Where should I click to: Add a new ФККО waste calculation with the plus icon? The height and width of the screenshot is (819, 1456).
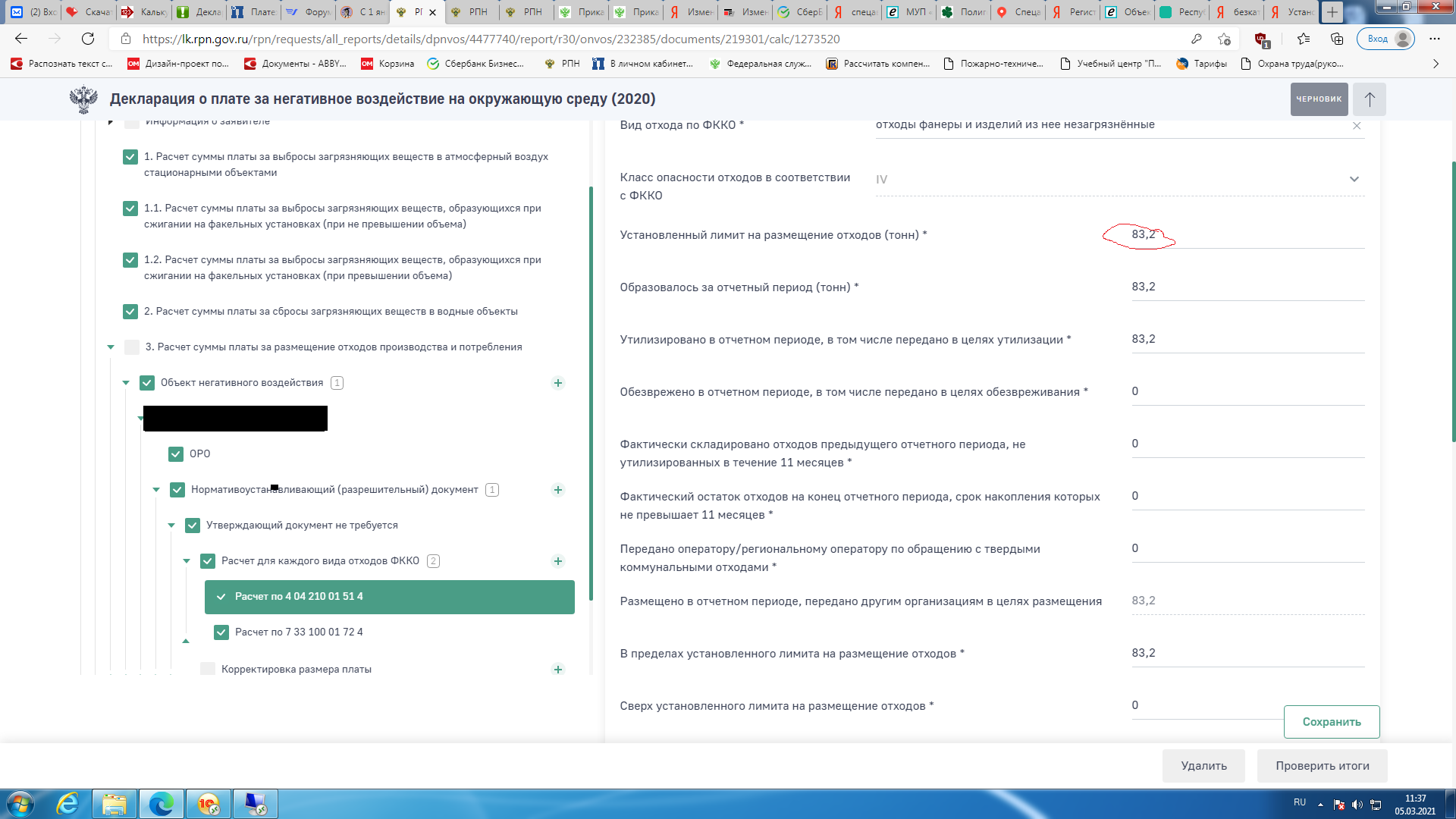(558, 561)
